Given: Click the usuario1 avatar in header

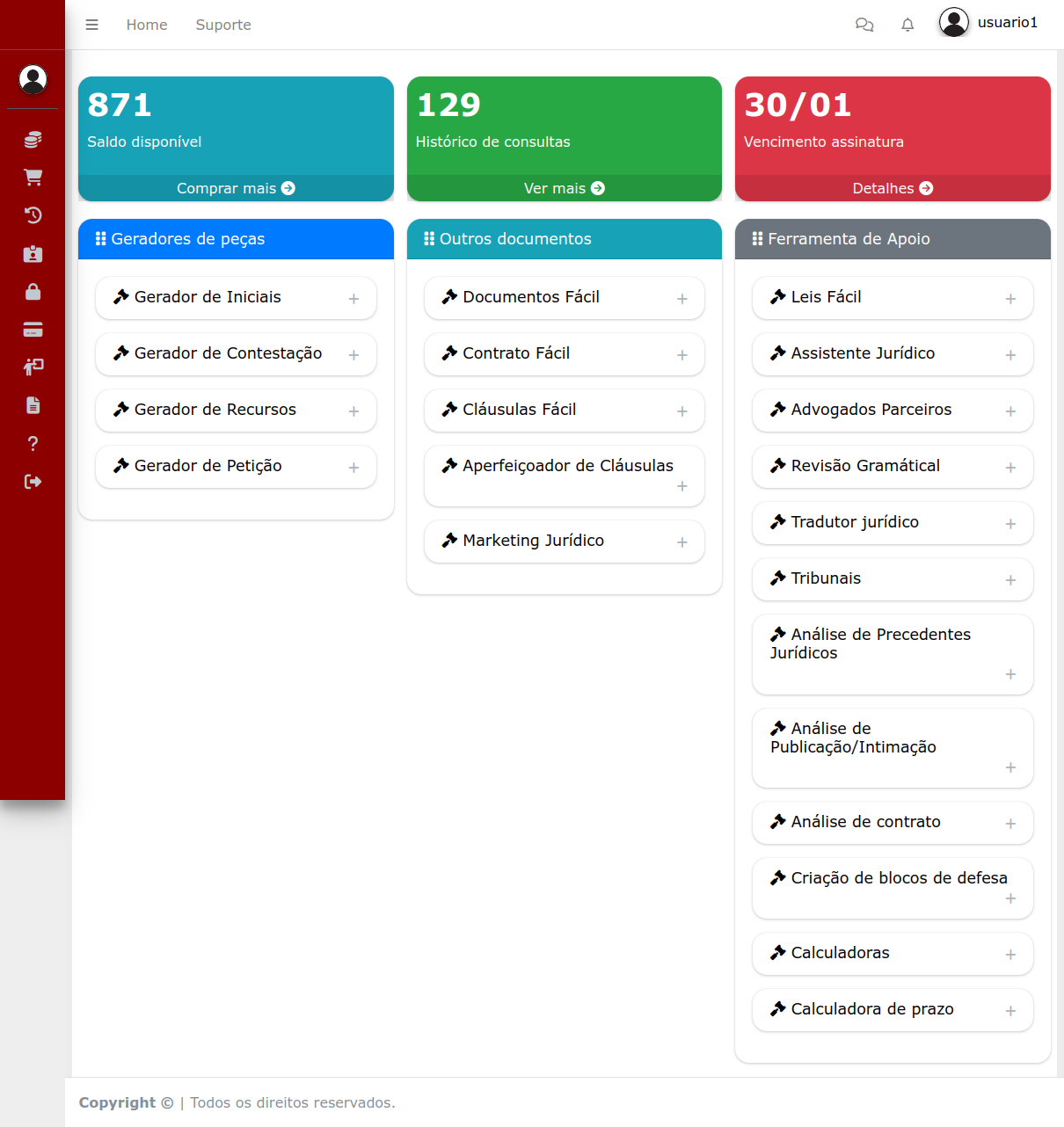Looking at the screenshot, I should click(954, 22).
